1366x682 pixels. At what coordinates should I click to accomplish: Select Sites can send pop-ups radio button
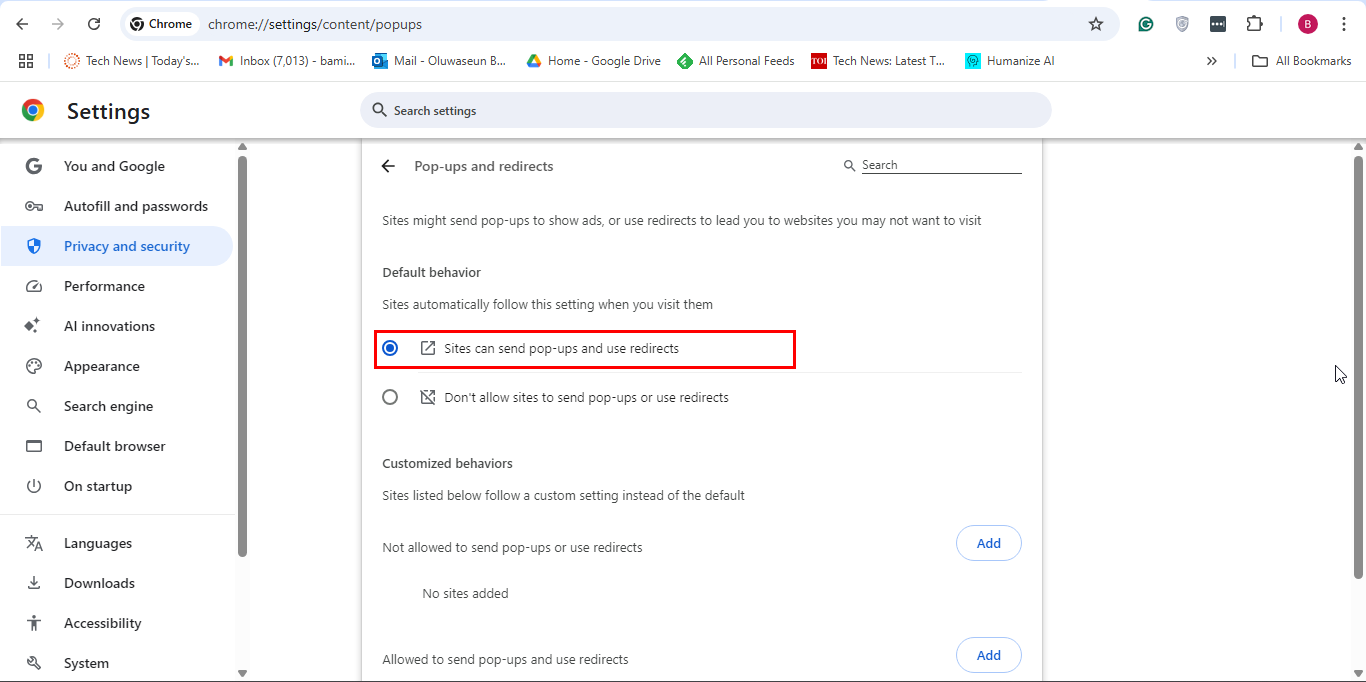point(390,348)
